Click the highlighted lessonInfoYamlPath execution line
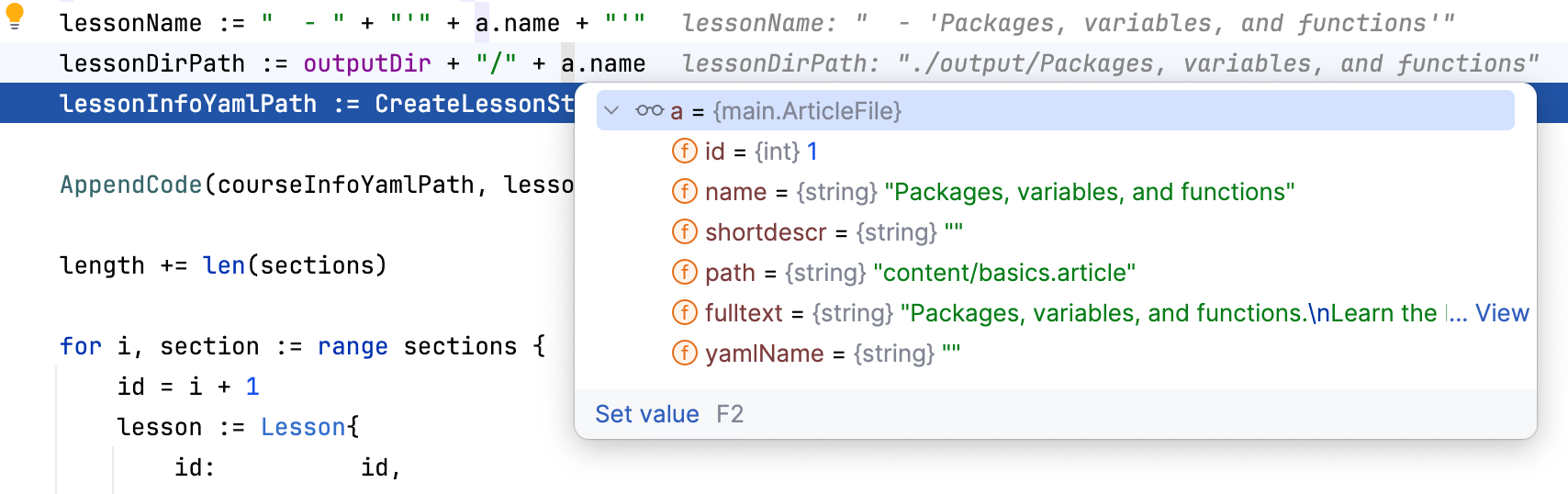The height and width of the screenshot is (494, 1568). (275, 104)
